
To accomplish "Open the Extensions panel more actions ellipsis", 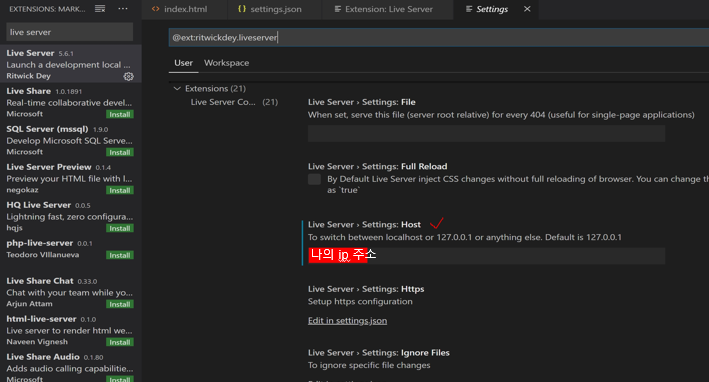I will 123,9.
